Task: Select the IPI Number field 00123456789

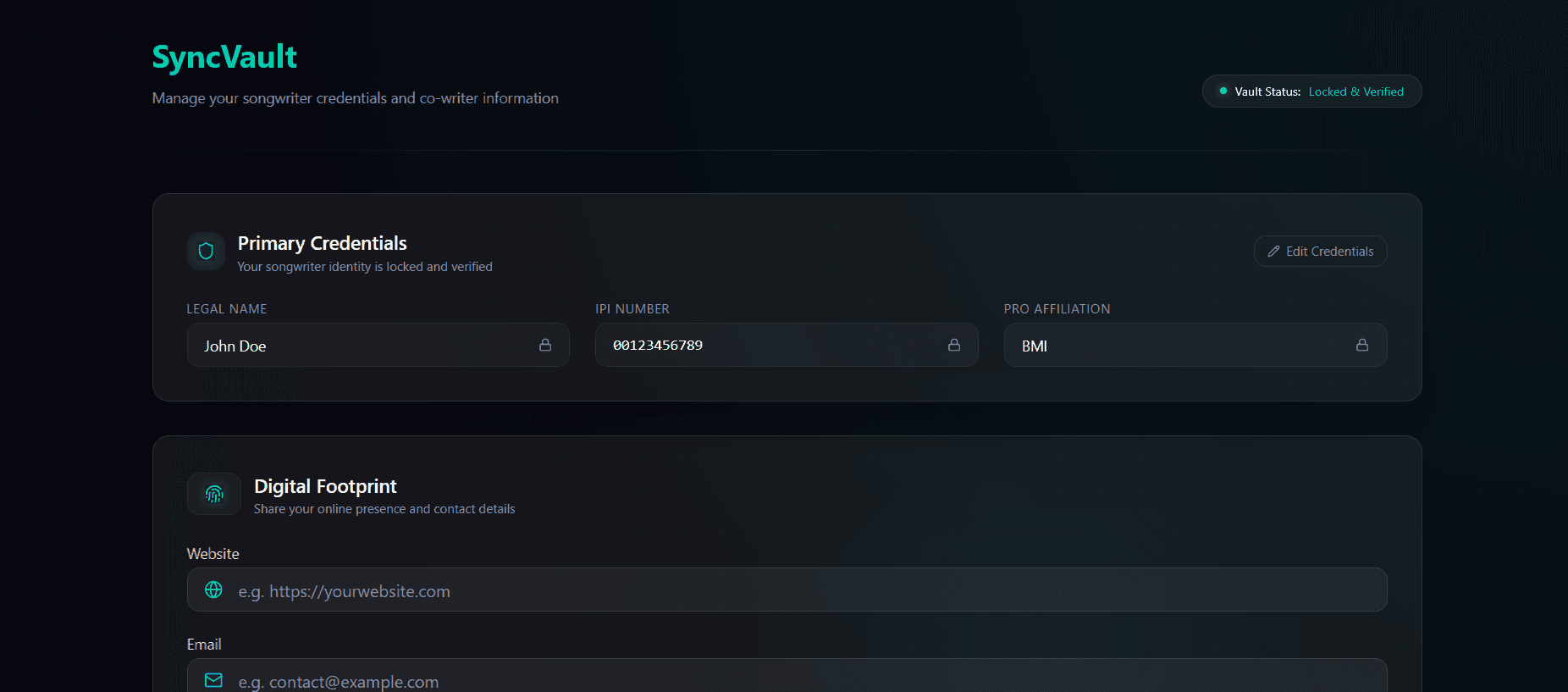Action: tap(787, 345)
